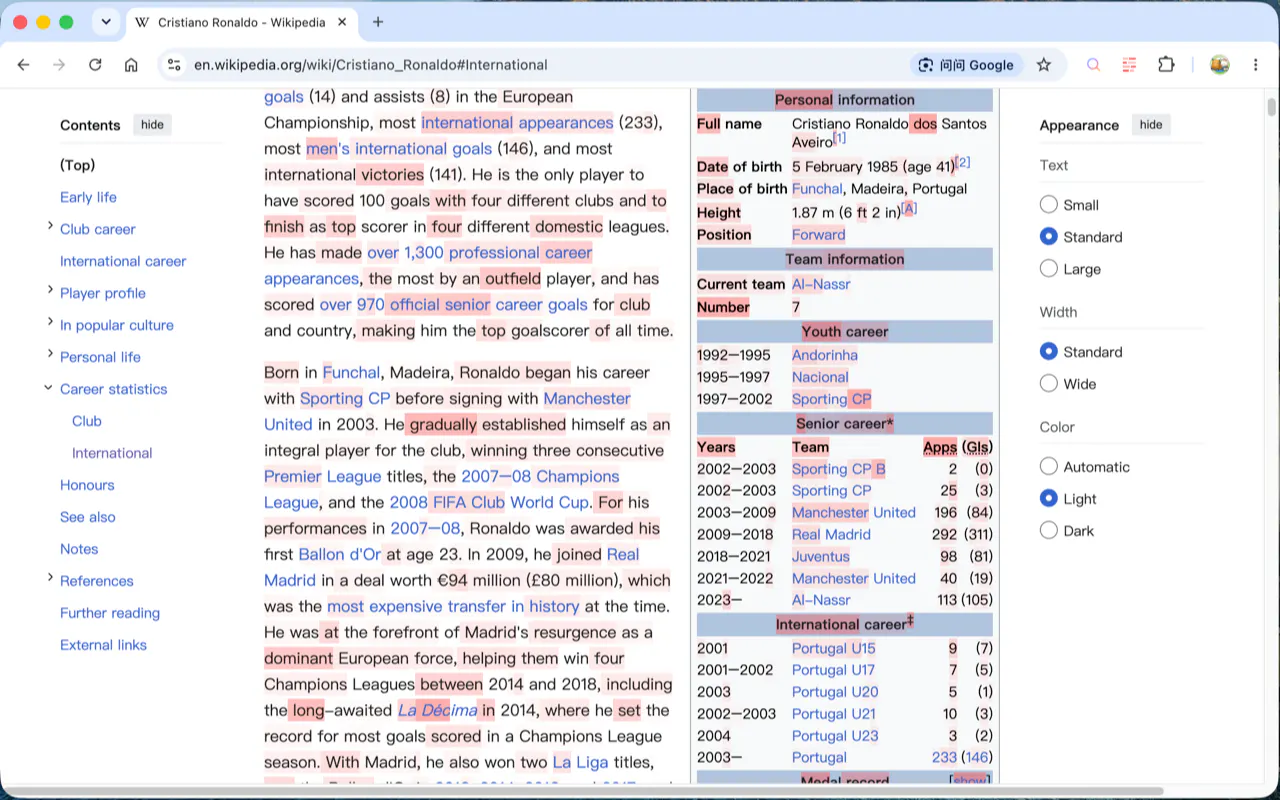Open the Funchal place of birth link
The width and height of the screenshot is (1280, 800).
(817, 188)
